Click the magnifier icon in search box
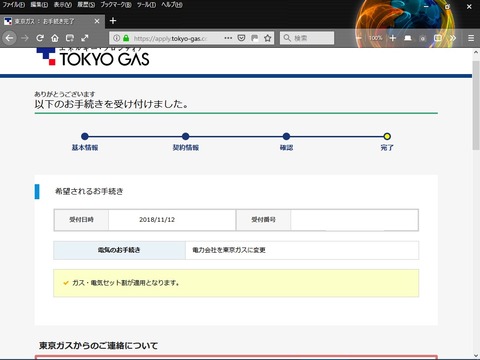 [287, 38]
